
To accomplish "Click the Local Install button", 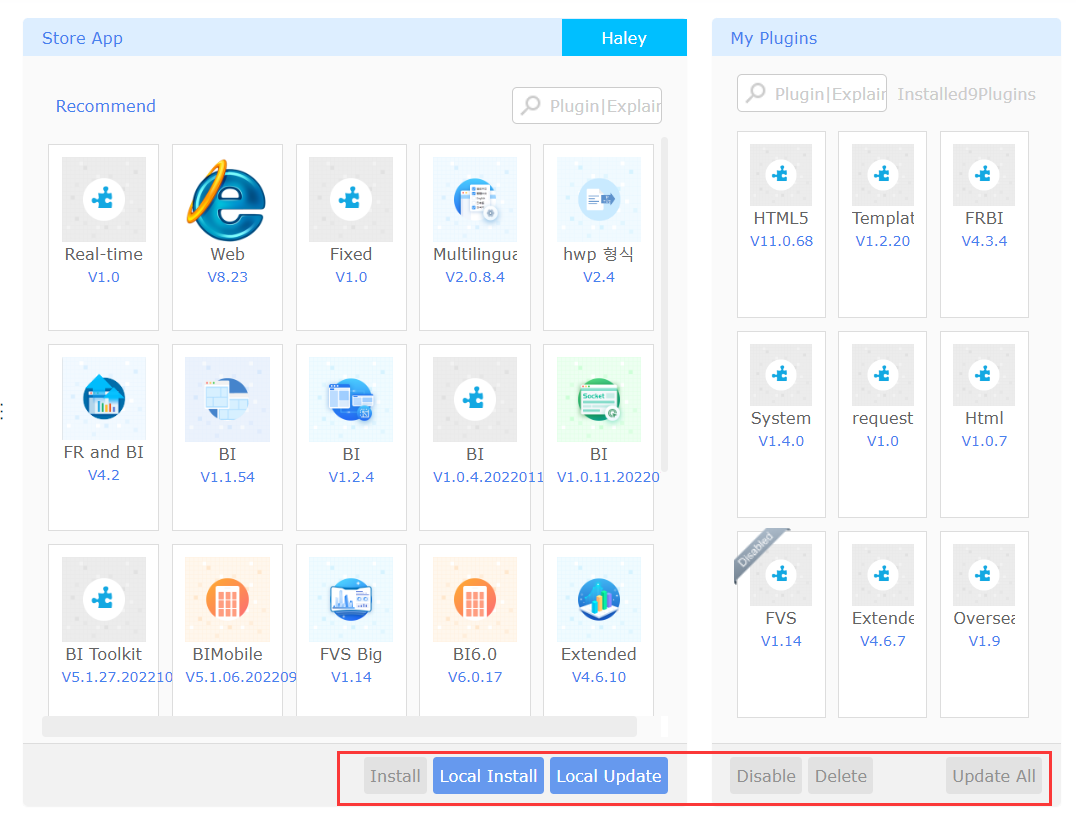I will tap(488, 775).
